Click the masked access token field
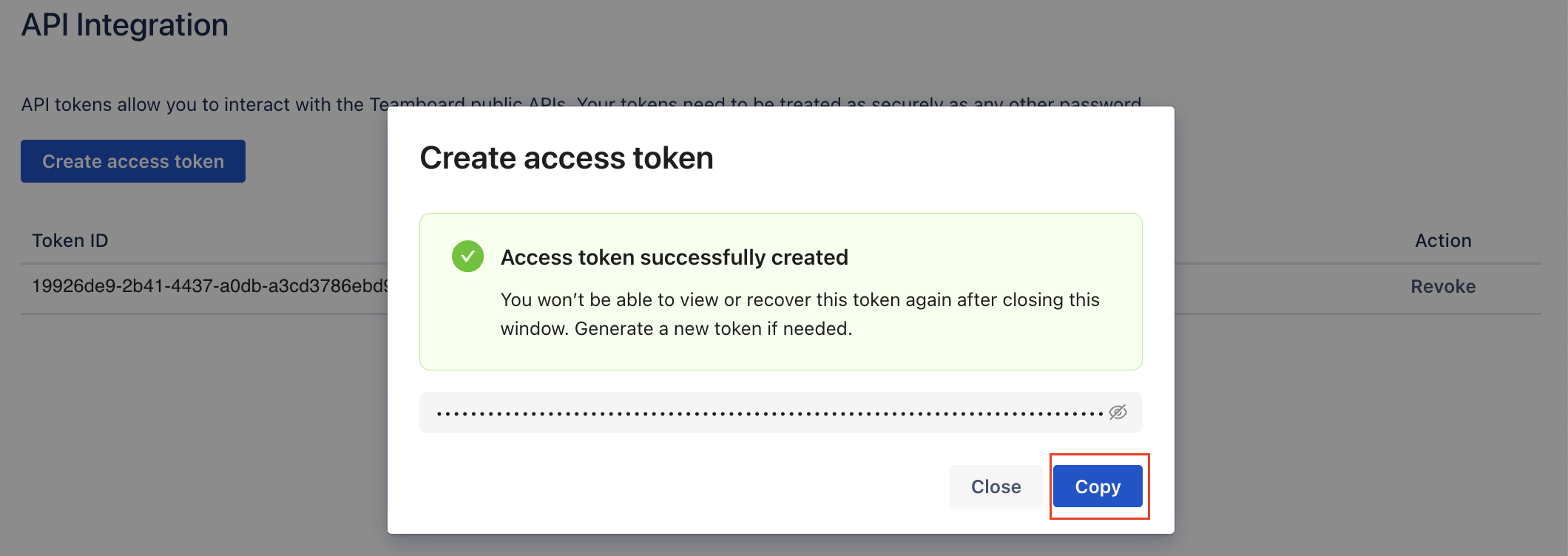Screen dimensions: 1568x556 [769, 413]
